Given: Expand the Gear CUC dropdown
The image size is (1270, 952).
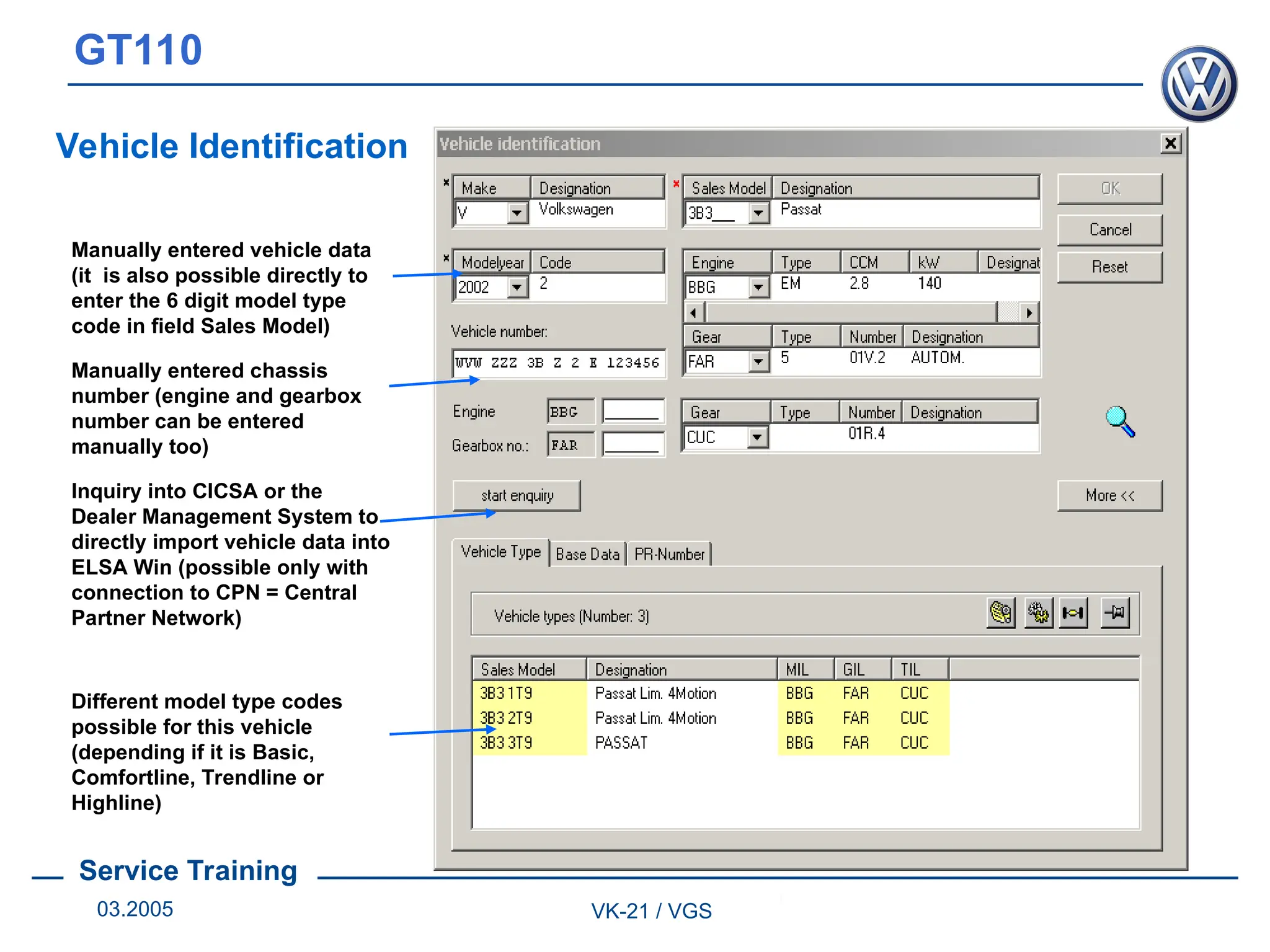Looking at the screenshot, I should (756, 437).
